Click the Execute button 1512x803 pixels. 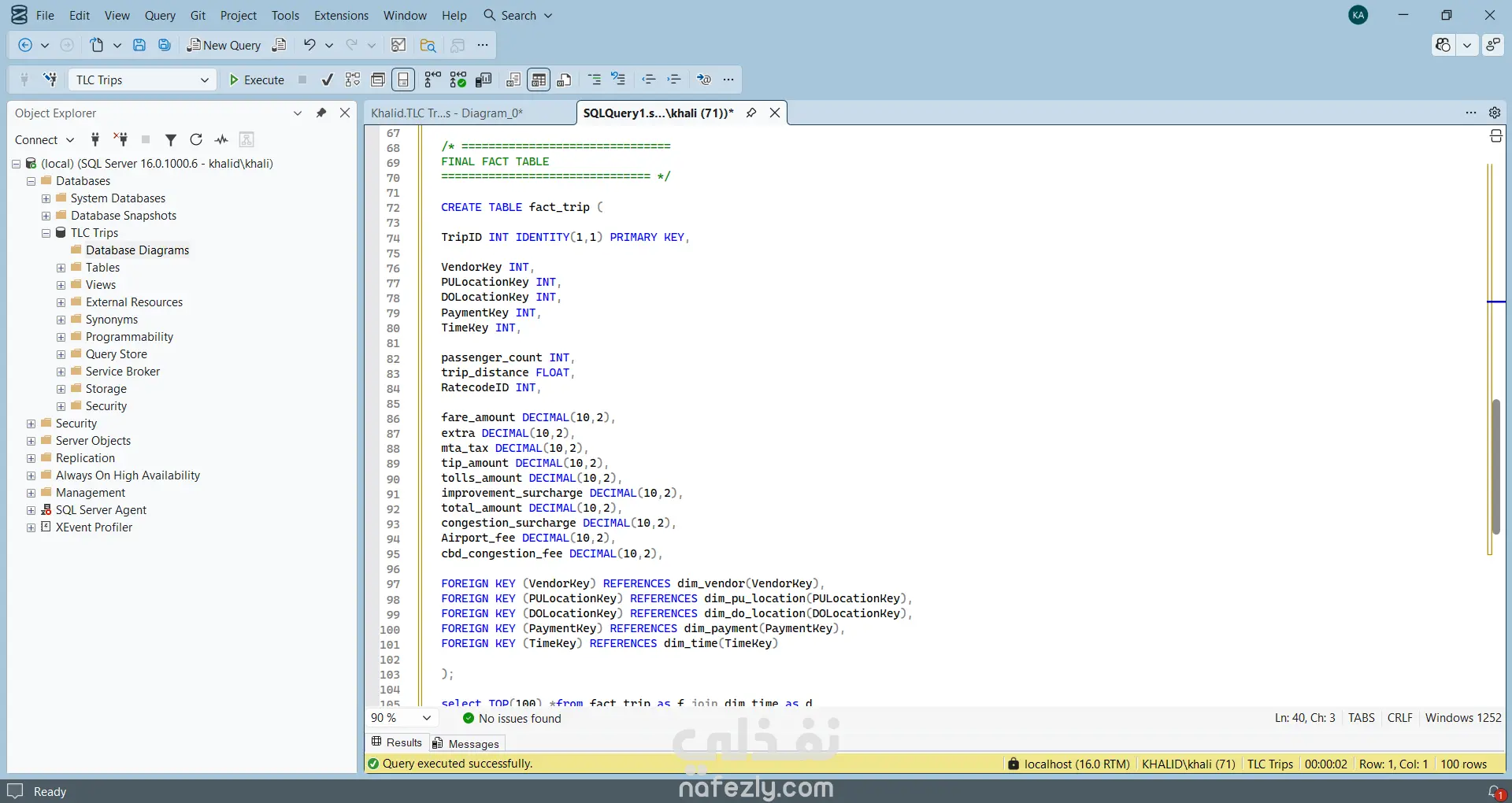point(257,80)
